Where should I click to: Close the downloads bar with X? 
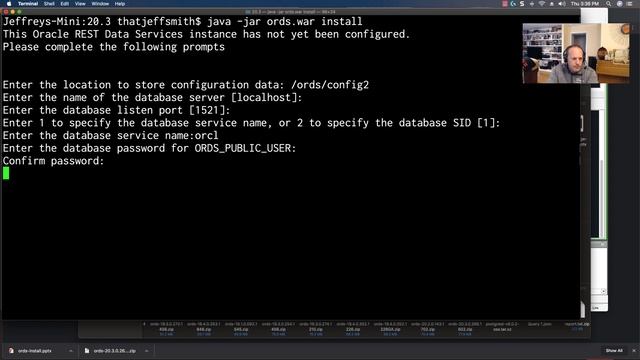tap(634, 351)
